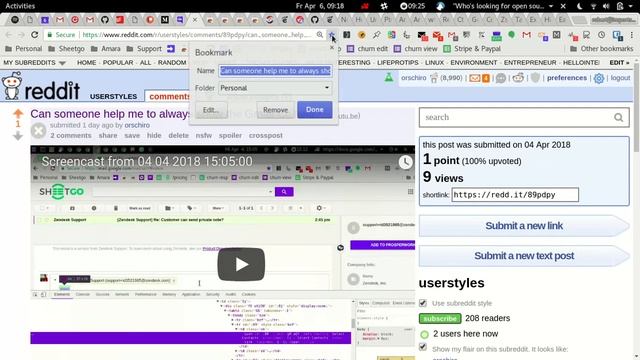Open the chat bubble icon in the user bar
This screenshot has height=360, width=640.
click(501, 78)
